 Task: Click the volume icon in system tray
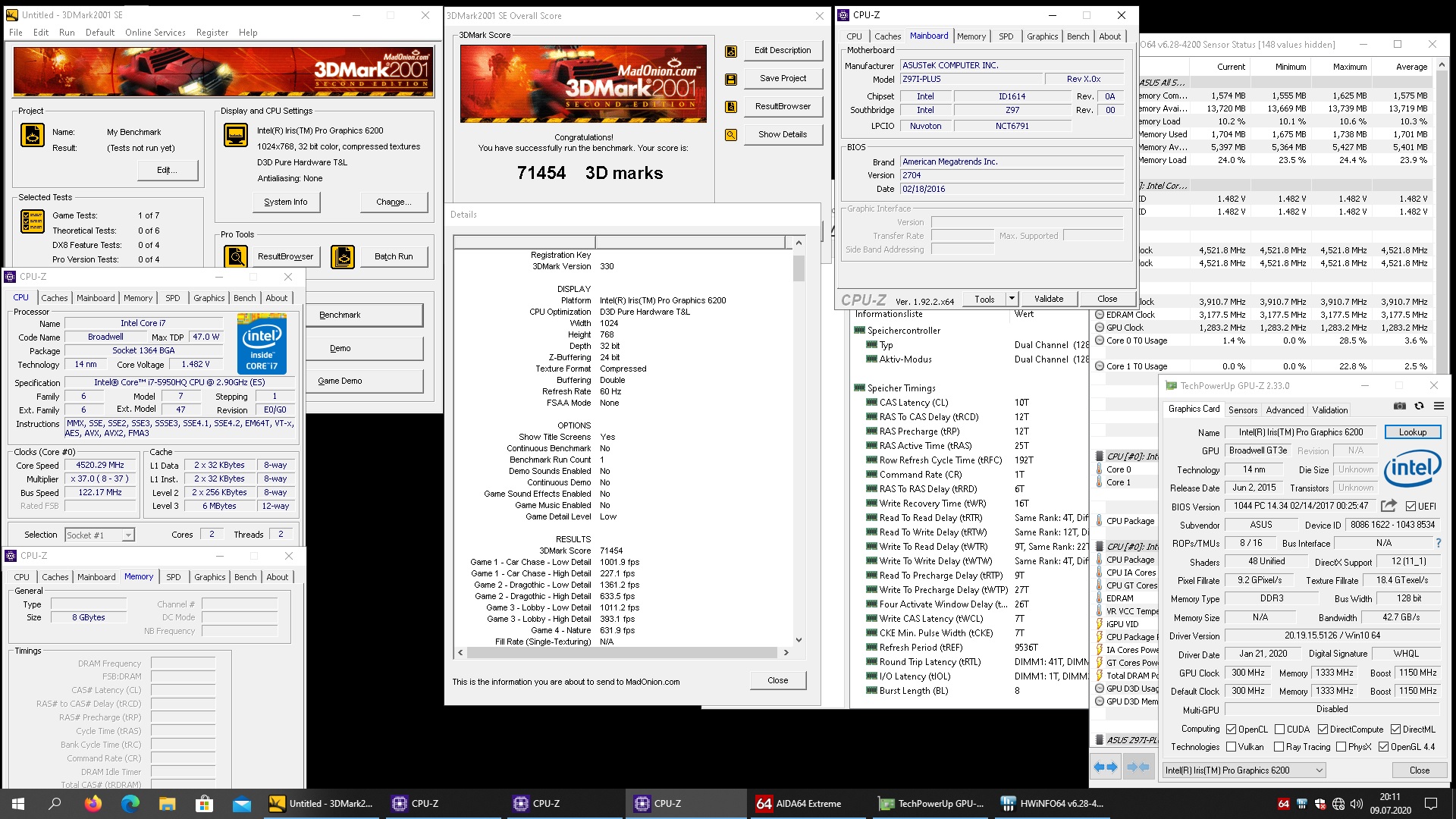point(1357,803)
